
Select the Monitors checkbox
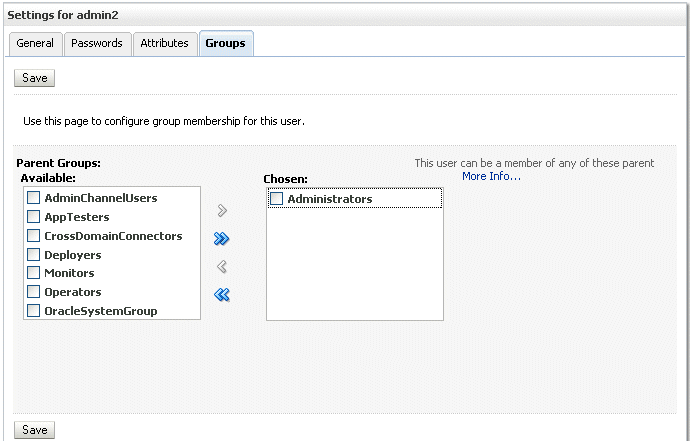pos(33,273)
